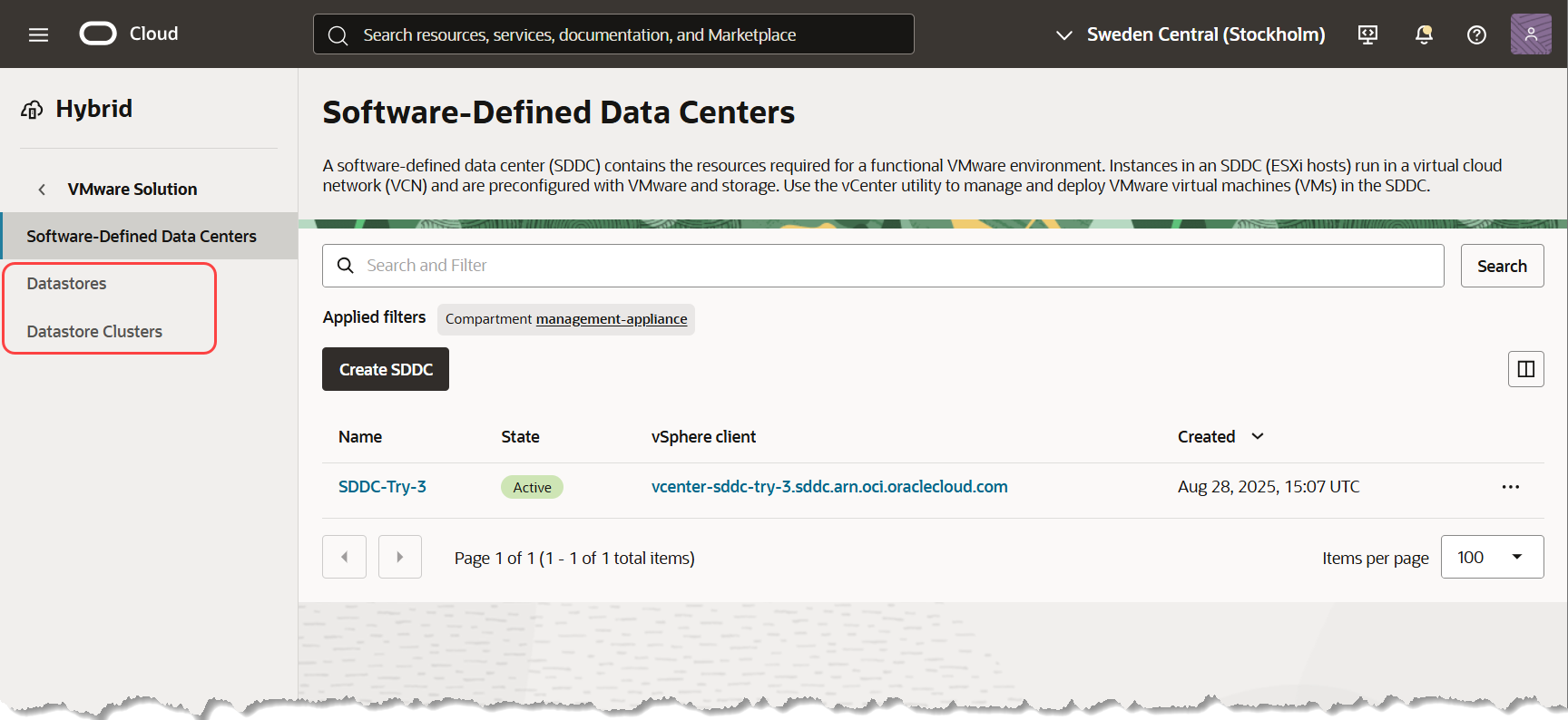This screenshot has height=720, width=1568.
Task: Focus the Search and Filter field
Action: click(883, 266)
